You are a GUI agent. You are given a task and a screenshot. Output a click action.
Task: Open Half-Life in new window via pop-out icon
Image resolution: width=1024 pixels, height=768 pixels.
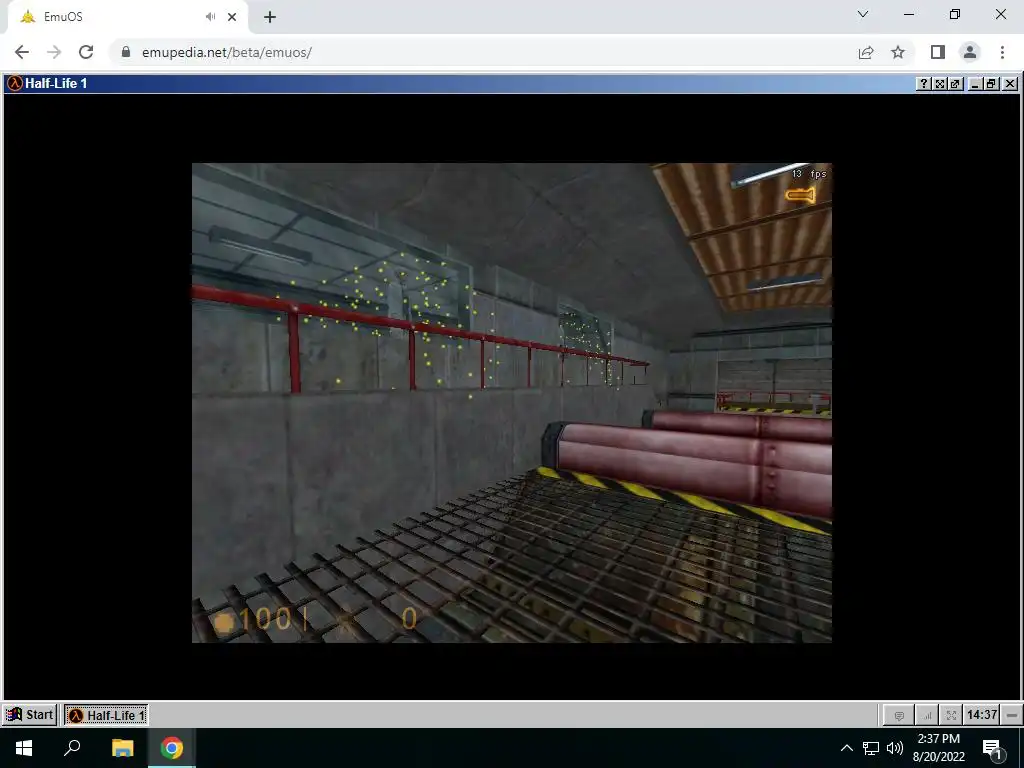[x=955, y=84]
